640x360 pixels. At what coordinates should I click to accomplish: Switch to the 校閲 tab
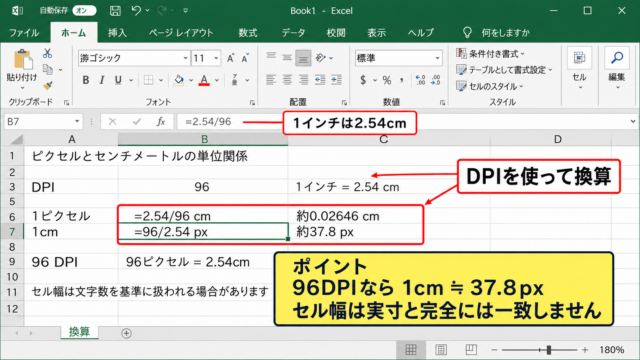pyautogui.click(x=336, y=33)
